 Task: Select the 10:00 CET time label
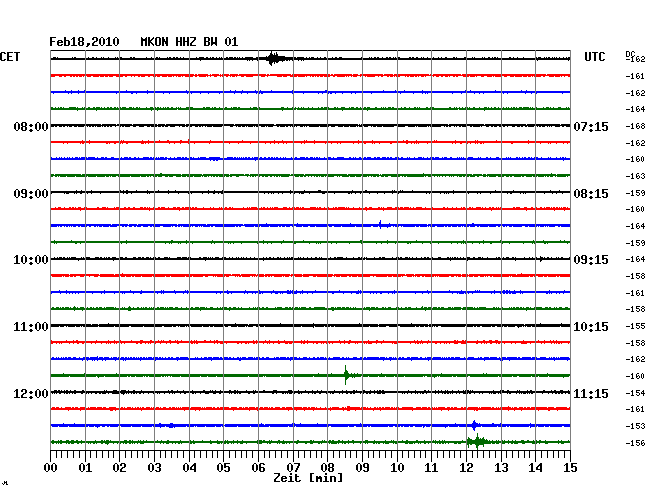pos(31,260)
